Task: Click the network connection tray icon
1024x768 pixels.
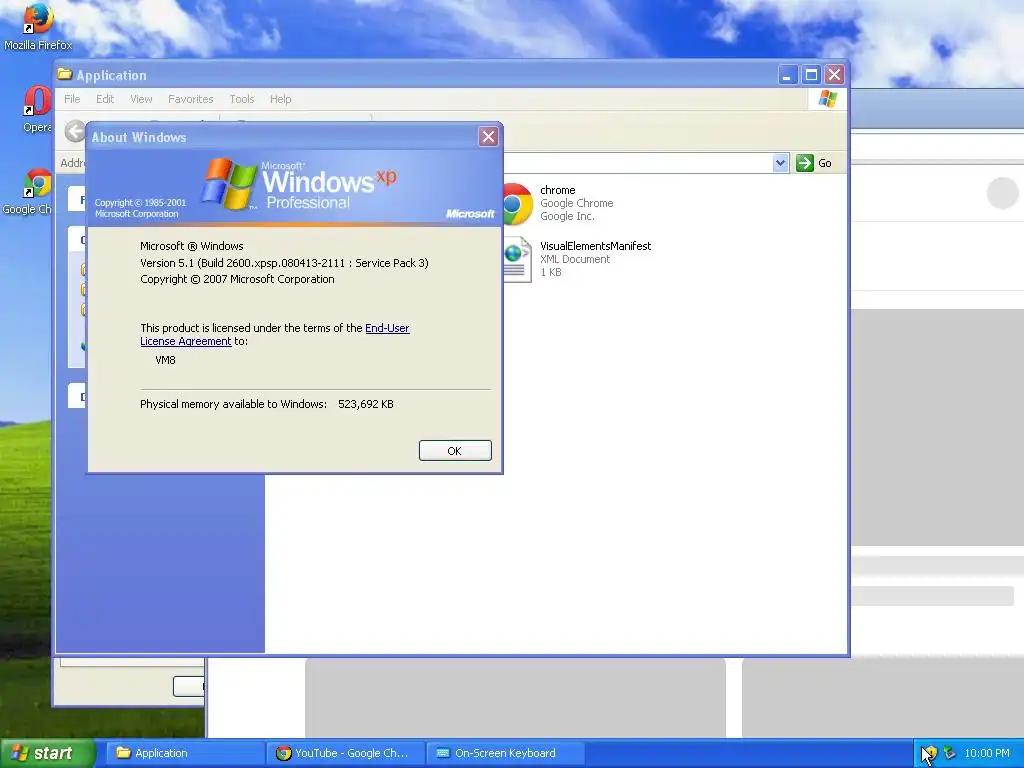Action: pos(949,753)
